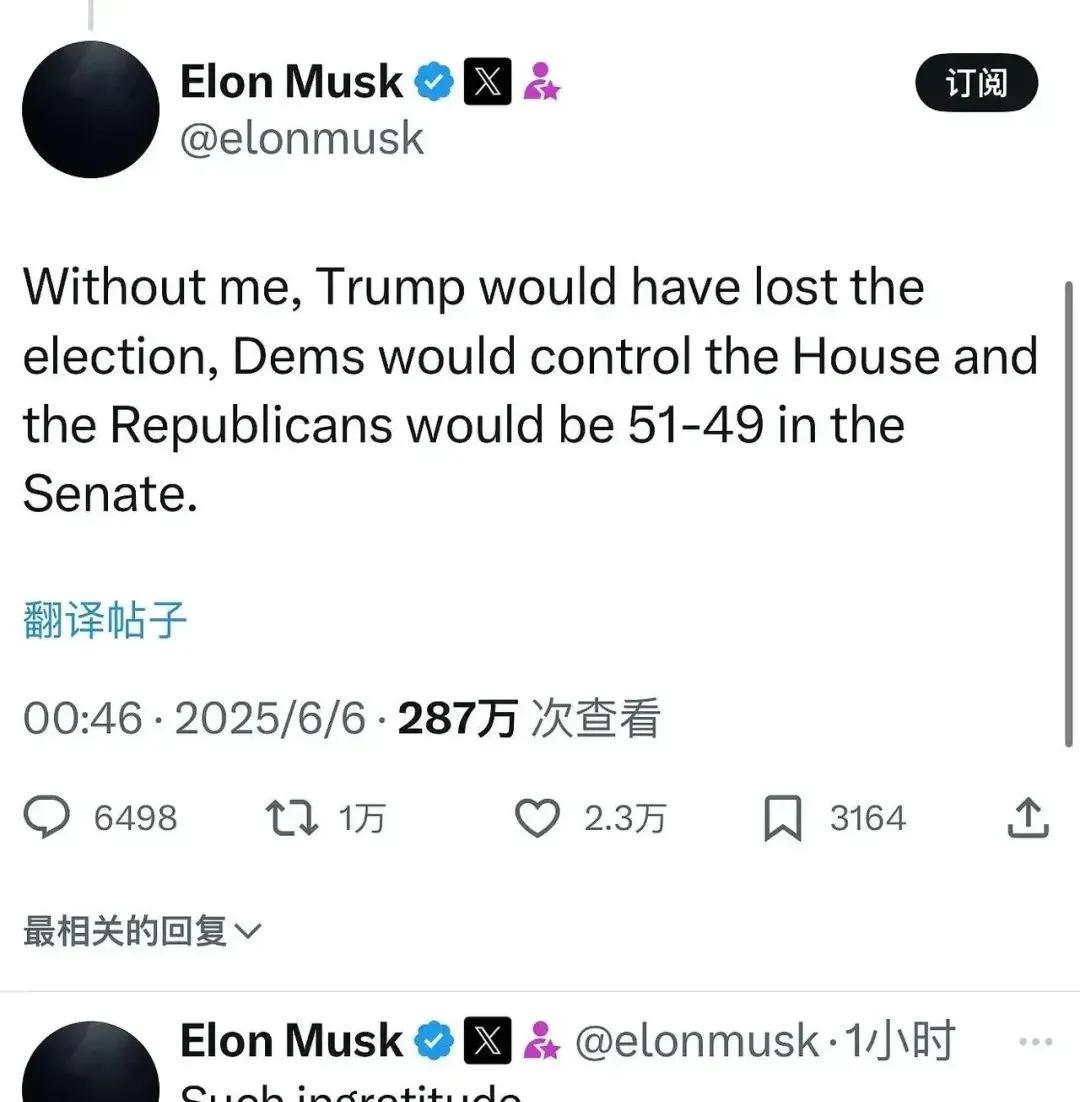Bookmark this post

point(782,818)
